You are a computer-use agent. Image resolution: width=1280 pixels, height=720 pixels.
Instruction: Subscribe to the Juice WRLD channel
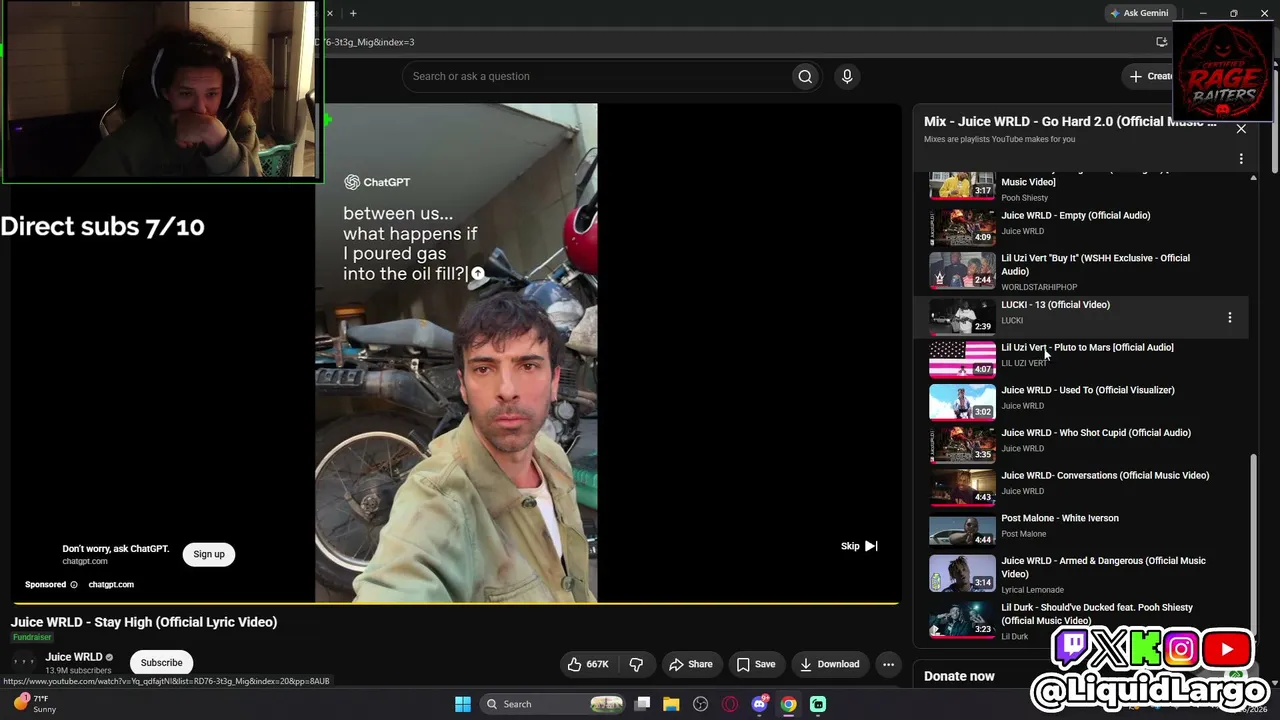[161, 663]
